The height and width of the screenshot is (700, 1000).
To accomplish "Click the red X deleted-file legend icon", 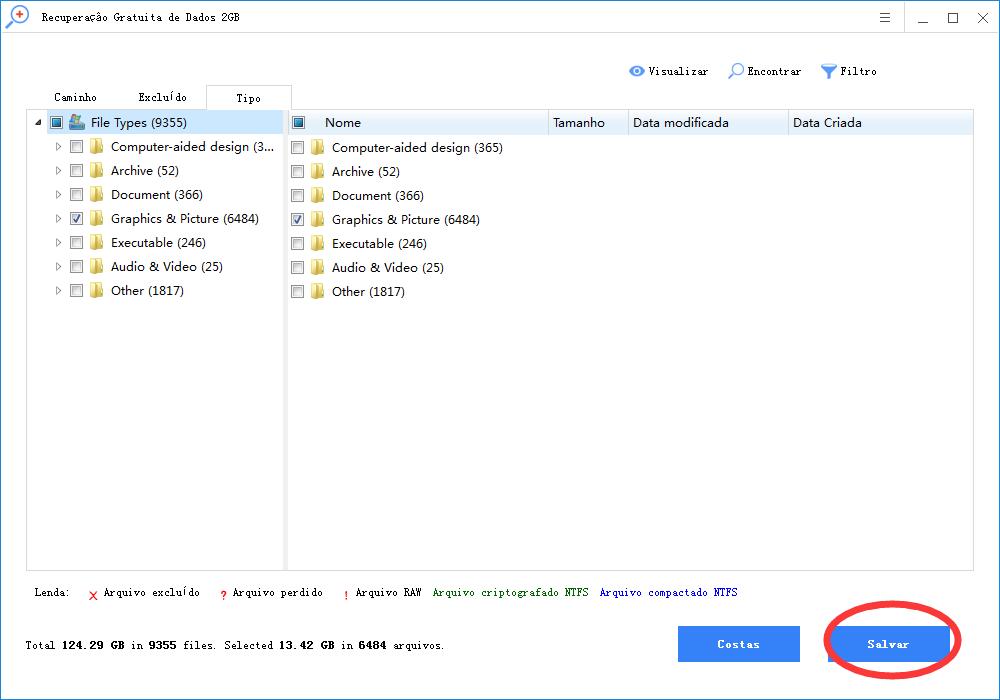I will point(93,595).
